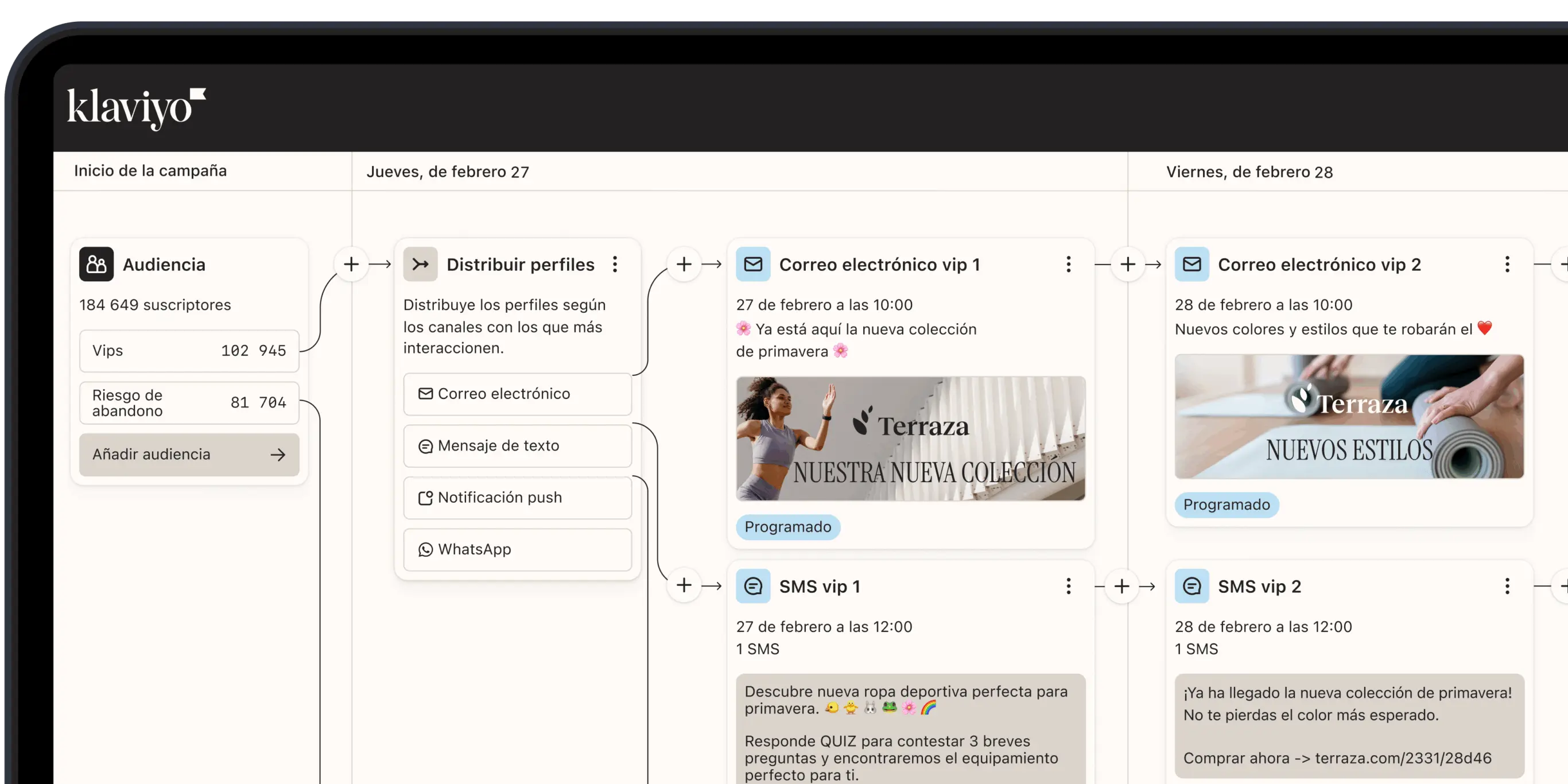The width and height of the screenshot is (1568, 784).
Task: Open the Correo electrónico vip 1 three-dot menu
Action: click(x=1068, y=264)
